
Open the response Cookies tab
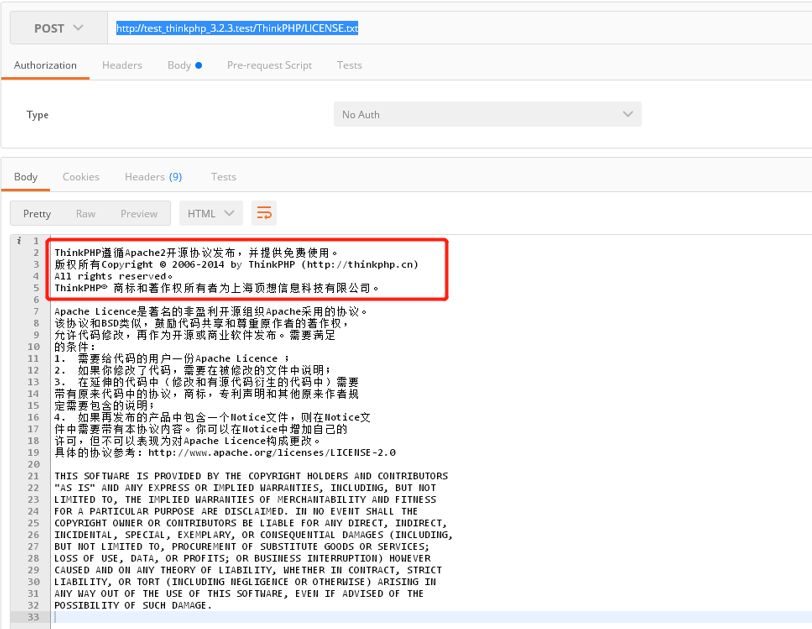[x=81, y=177]
